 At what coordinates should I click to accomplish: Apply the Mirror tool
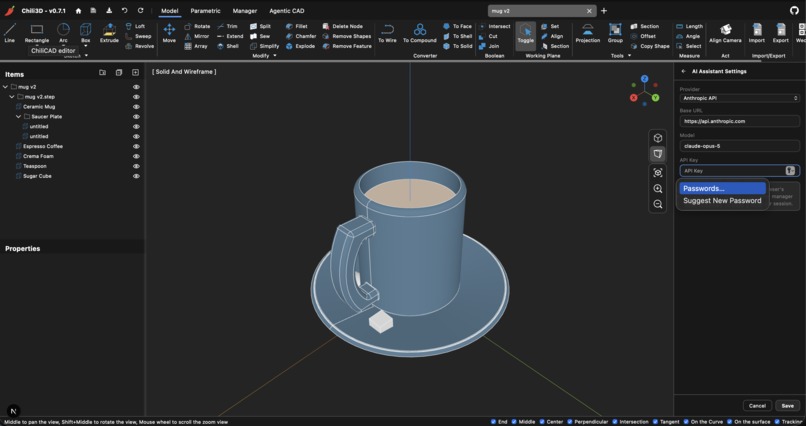tap(197, 36)
